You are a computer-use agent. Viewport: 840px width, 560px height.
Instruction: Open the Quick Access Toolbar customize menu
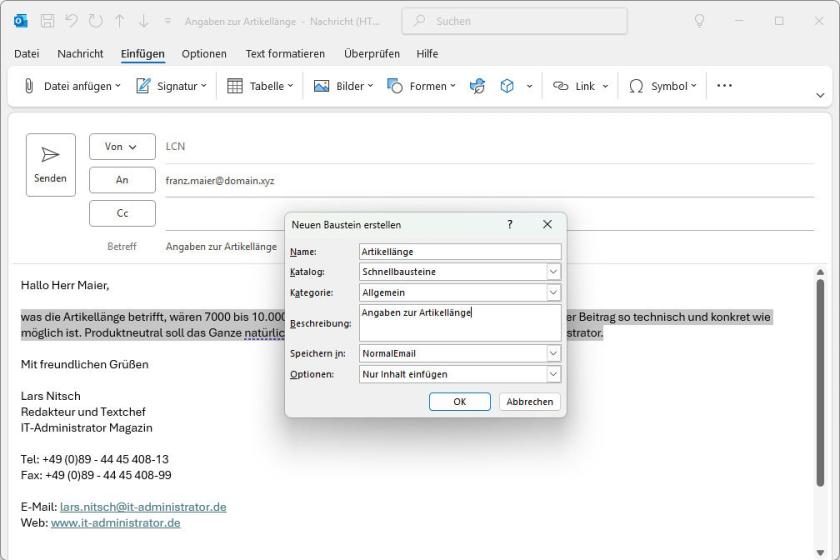pyautogui.click(x=168, y=21)
